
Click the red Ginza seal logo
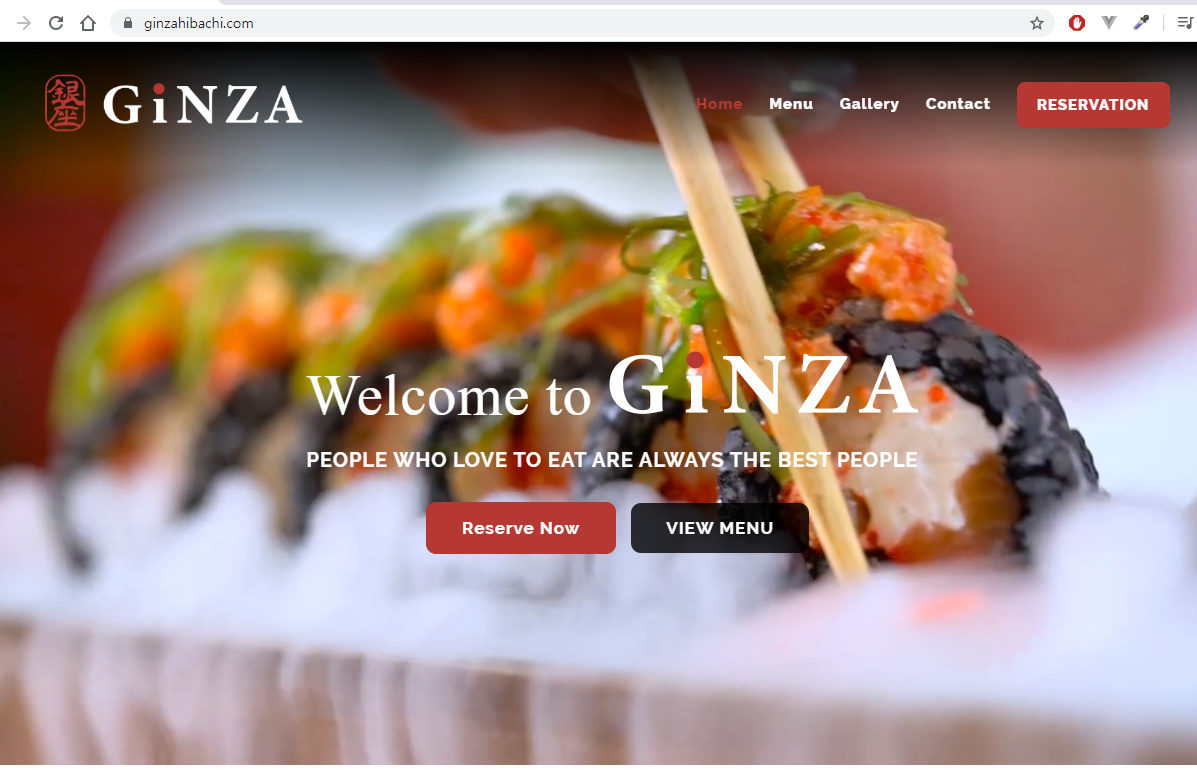pyautogui.click(x=65, y=103)
